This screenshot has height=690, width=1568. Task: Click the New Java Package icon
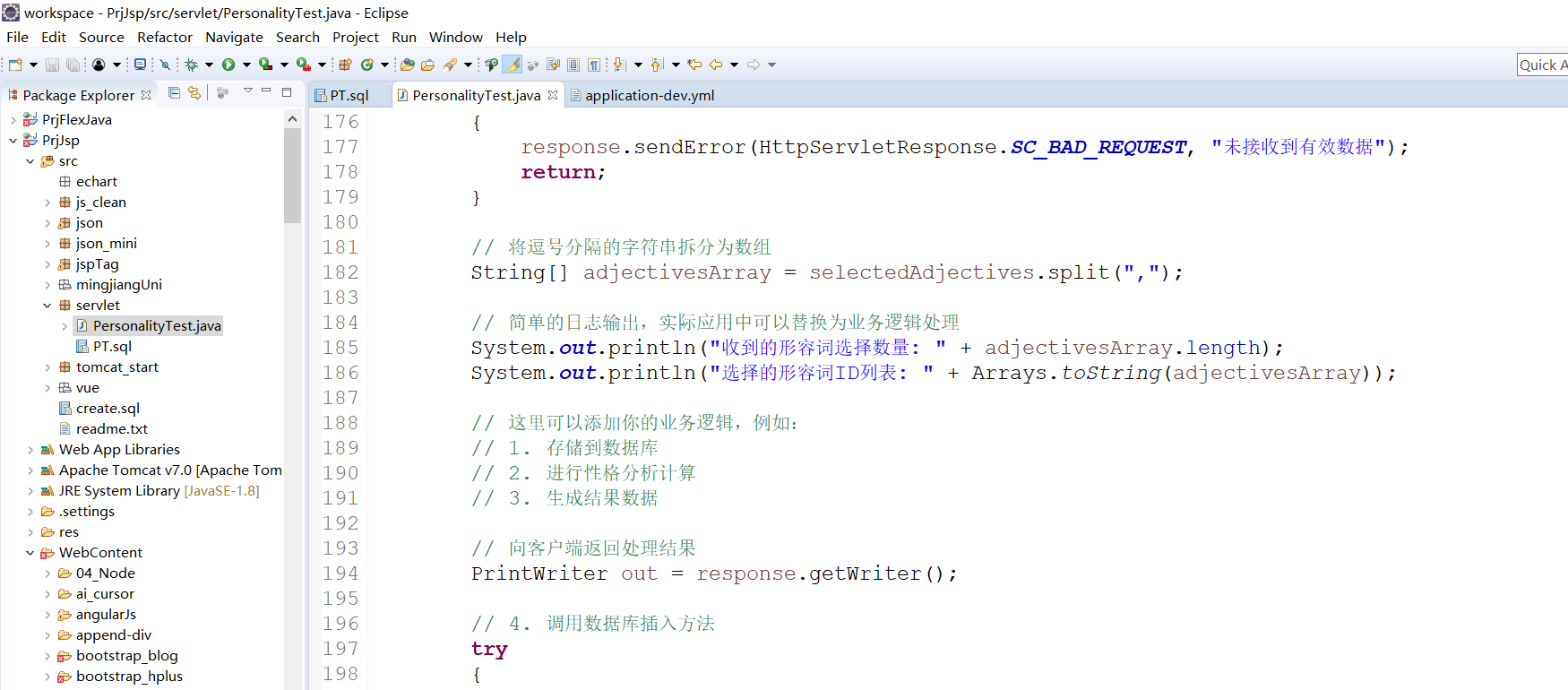click(345, 65)
